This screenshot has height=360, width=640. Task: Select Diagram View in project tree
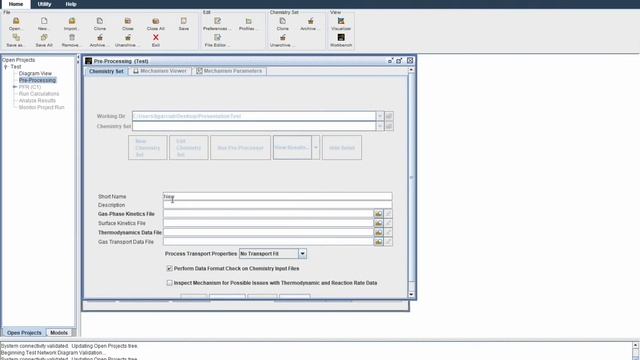pos(35,73)
